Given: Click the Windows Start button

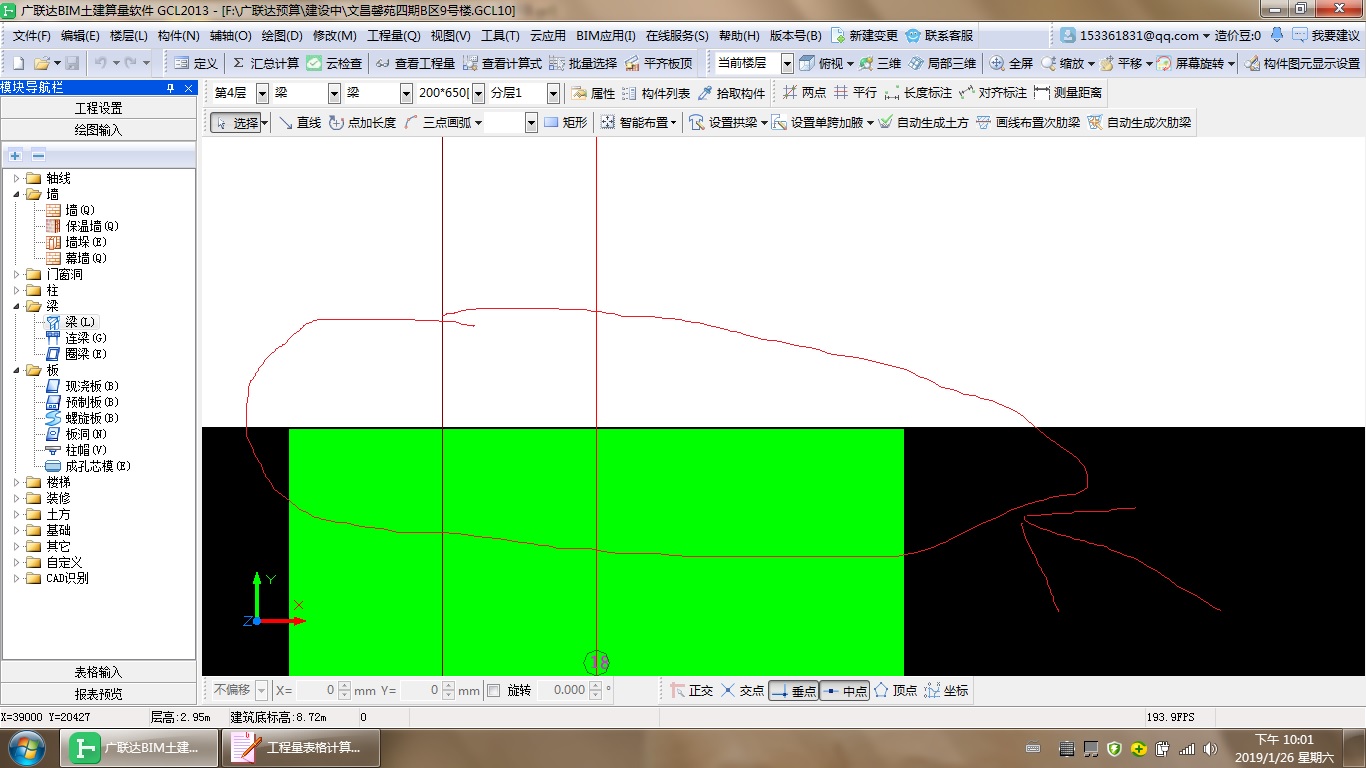Looking at the screenshot, I should (x=27, y=747).
